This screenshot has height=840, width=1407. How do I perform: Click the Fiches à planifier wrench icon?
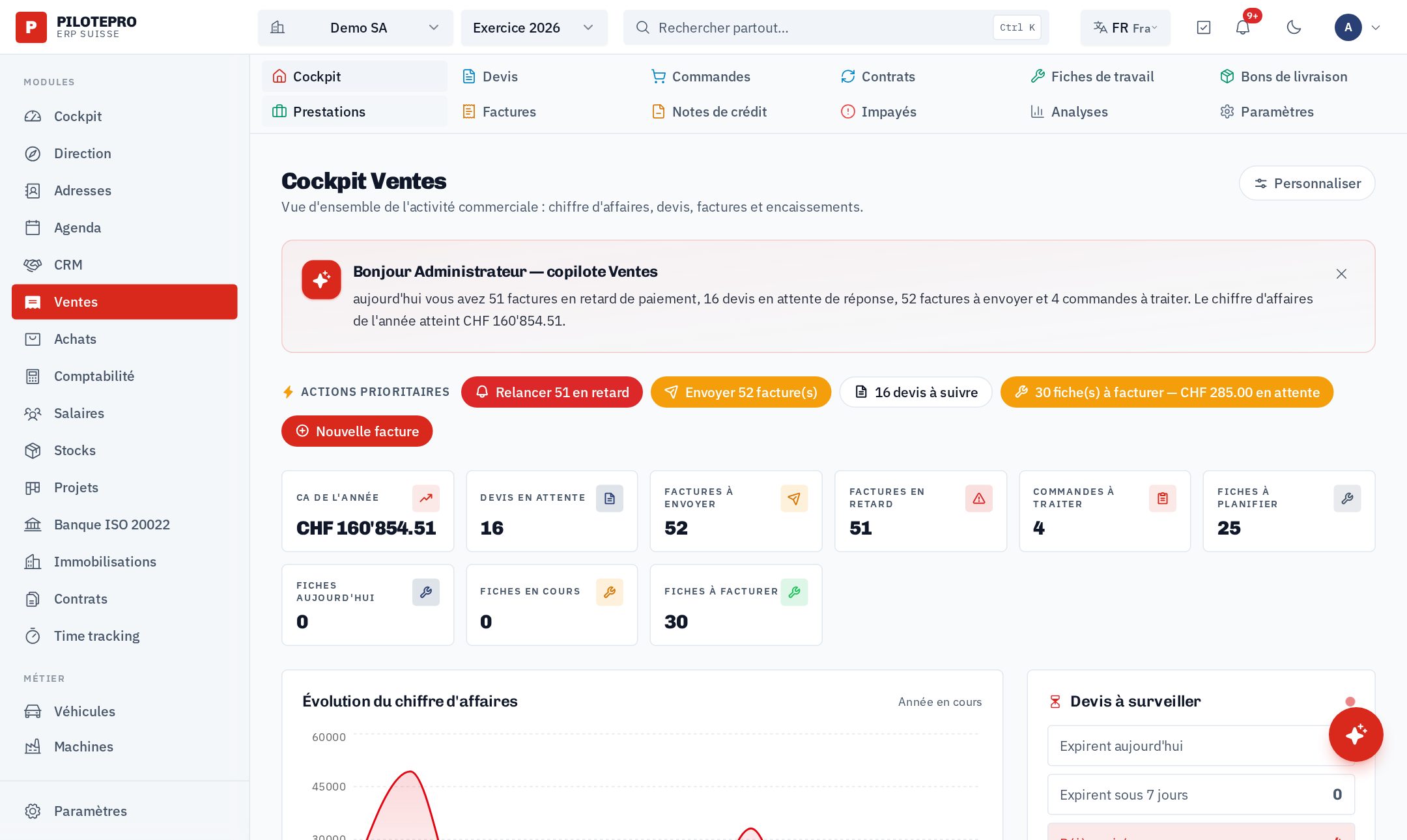1347,499
